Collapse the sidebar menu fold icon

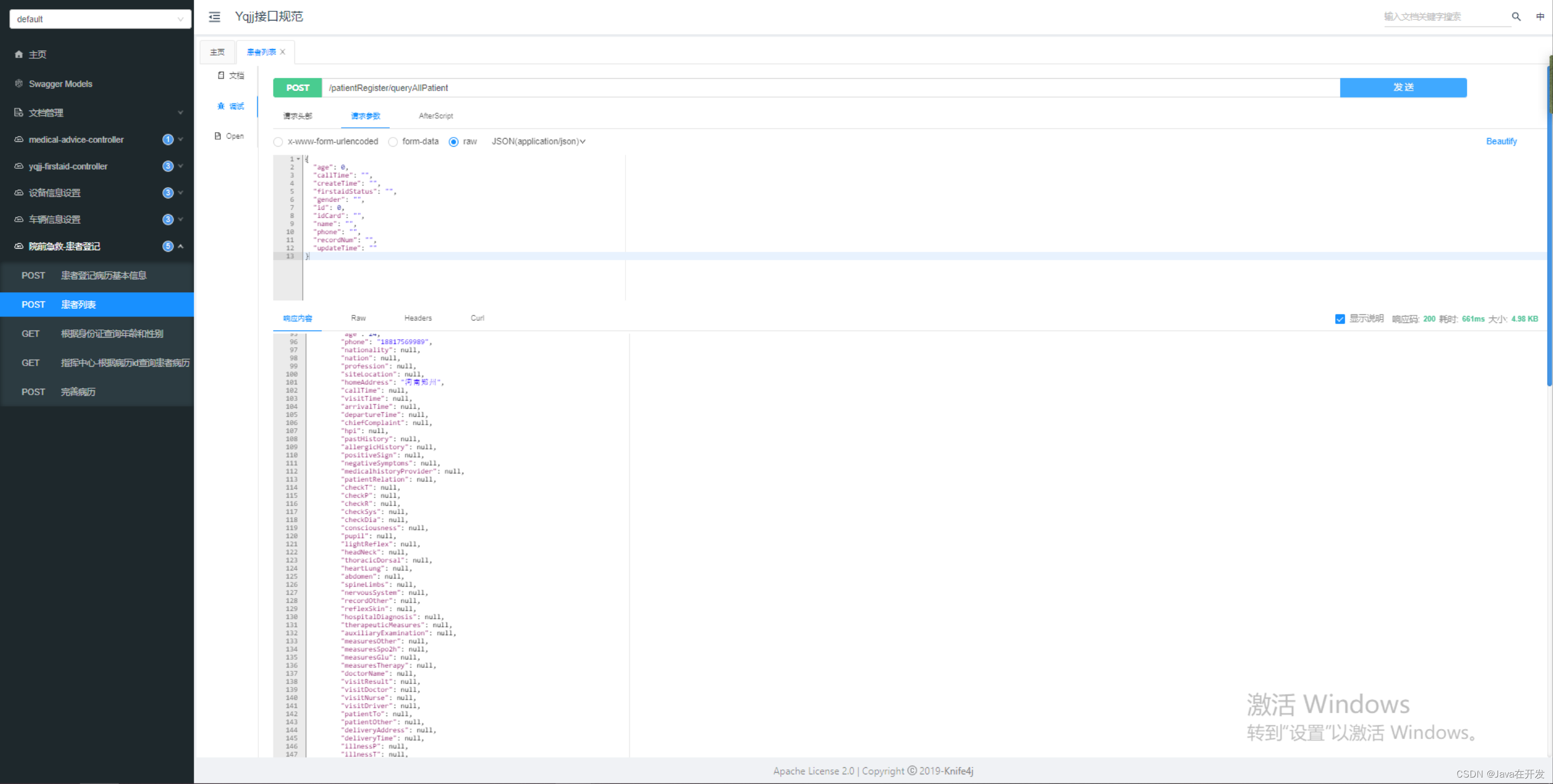[215, 17]
